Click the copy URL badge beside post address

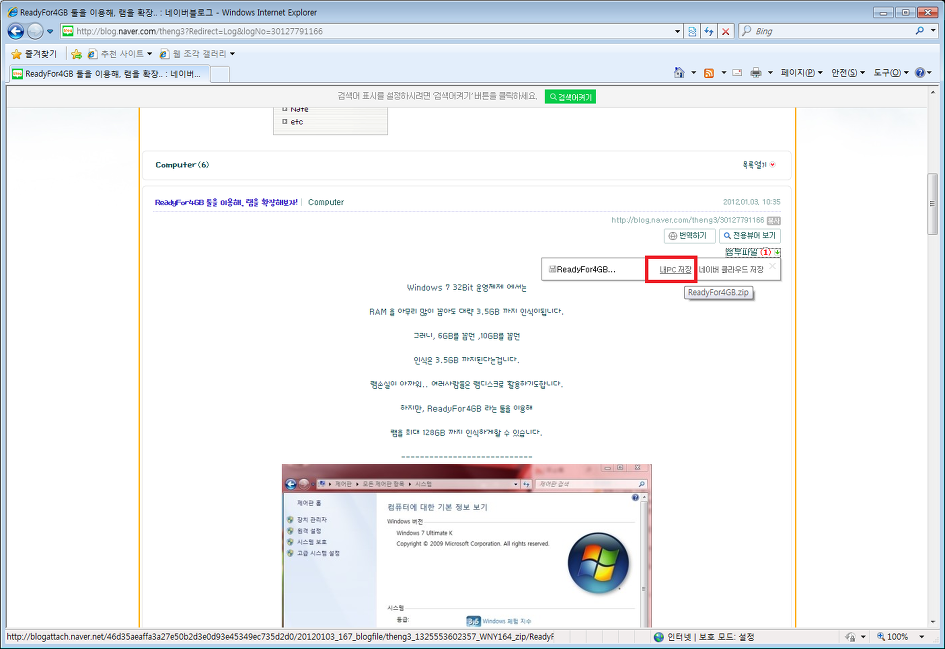773,221
